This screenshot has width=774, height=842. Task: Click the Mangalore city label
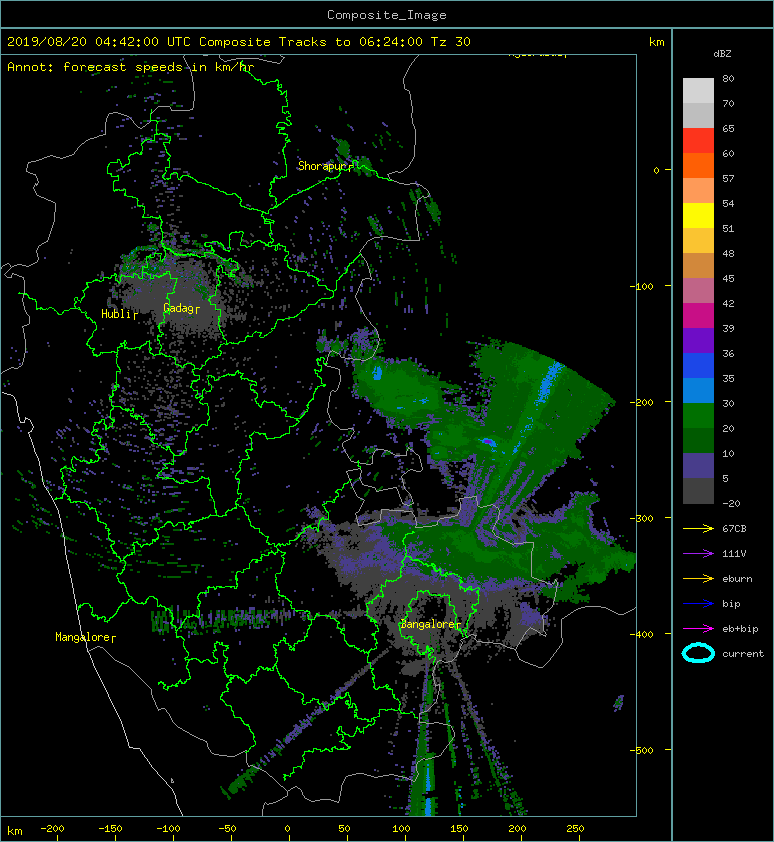[83, 637]
